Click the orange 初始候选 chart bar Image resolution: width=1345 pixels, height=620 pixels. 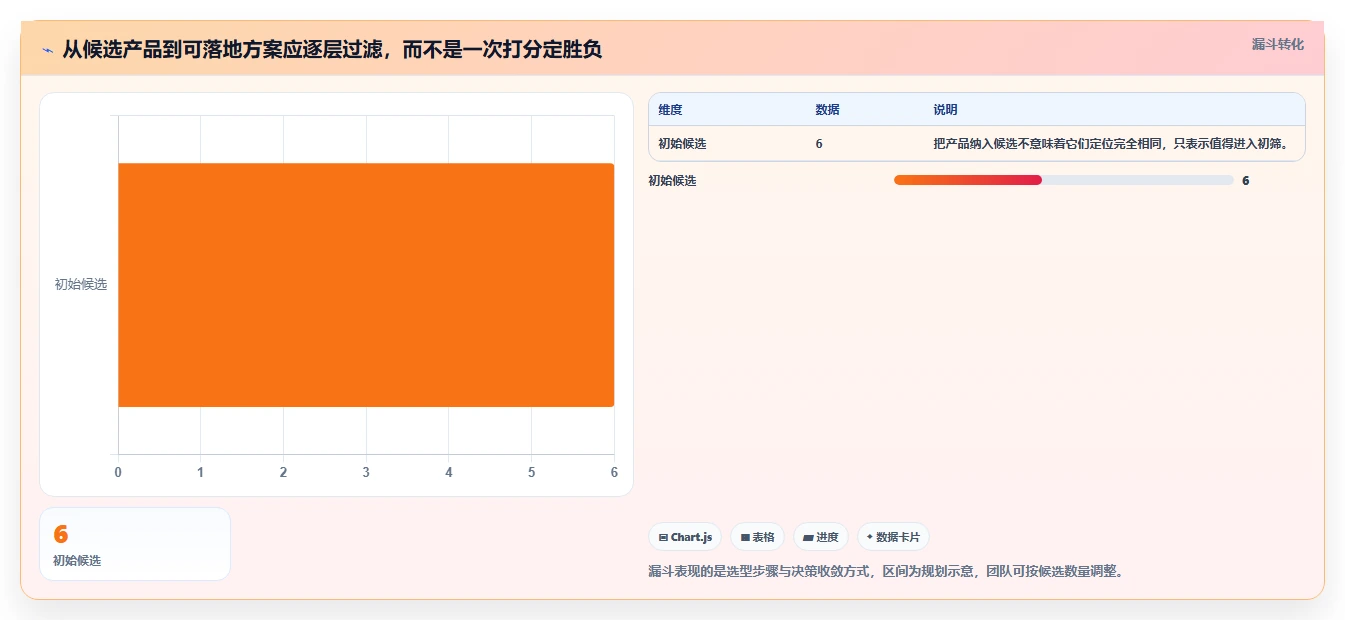(x=366, y=285)
